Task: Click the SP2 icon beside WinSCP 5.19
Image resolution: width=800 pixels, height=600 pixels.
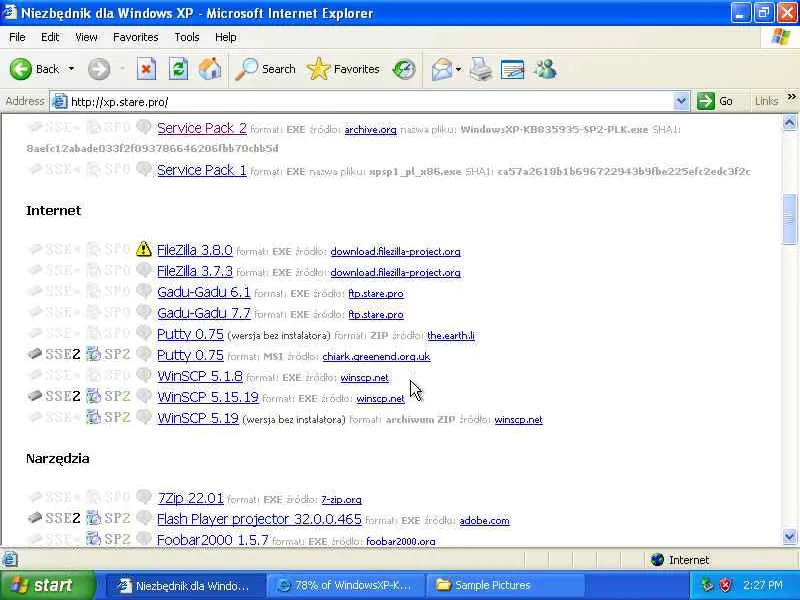Action: (x=93, y=417)
